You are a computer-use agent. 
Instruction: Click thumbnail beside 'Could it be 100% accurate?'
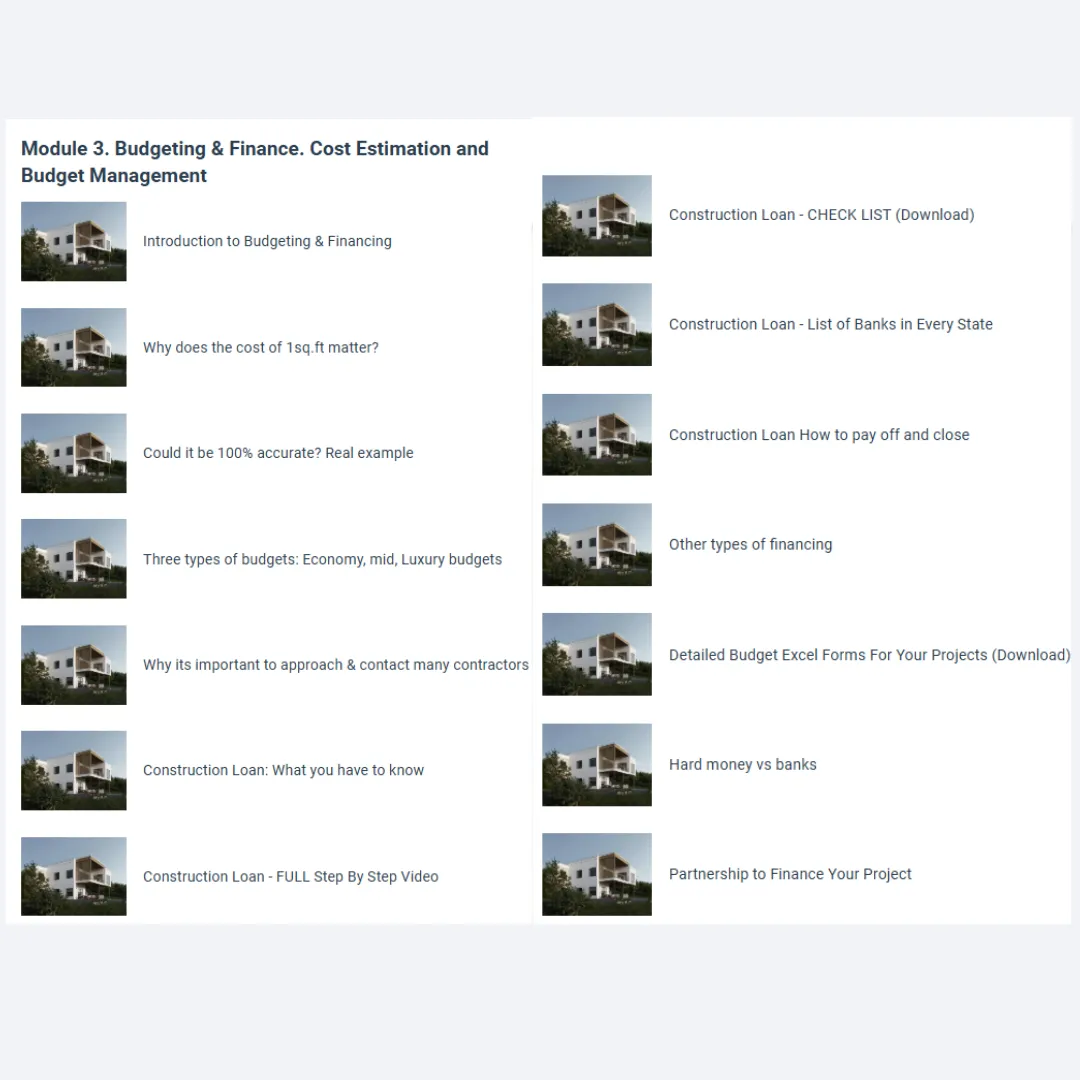(74, 453)
